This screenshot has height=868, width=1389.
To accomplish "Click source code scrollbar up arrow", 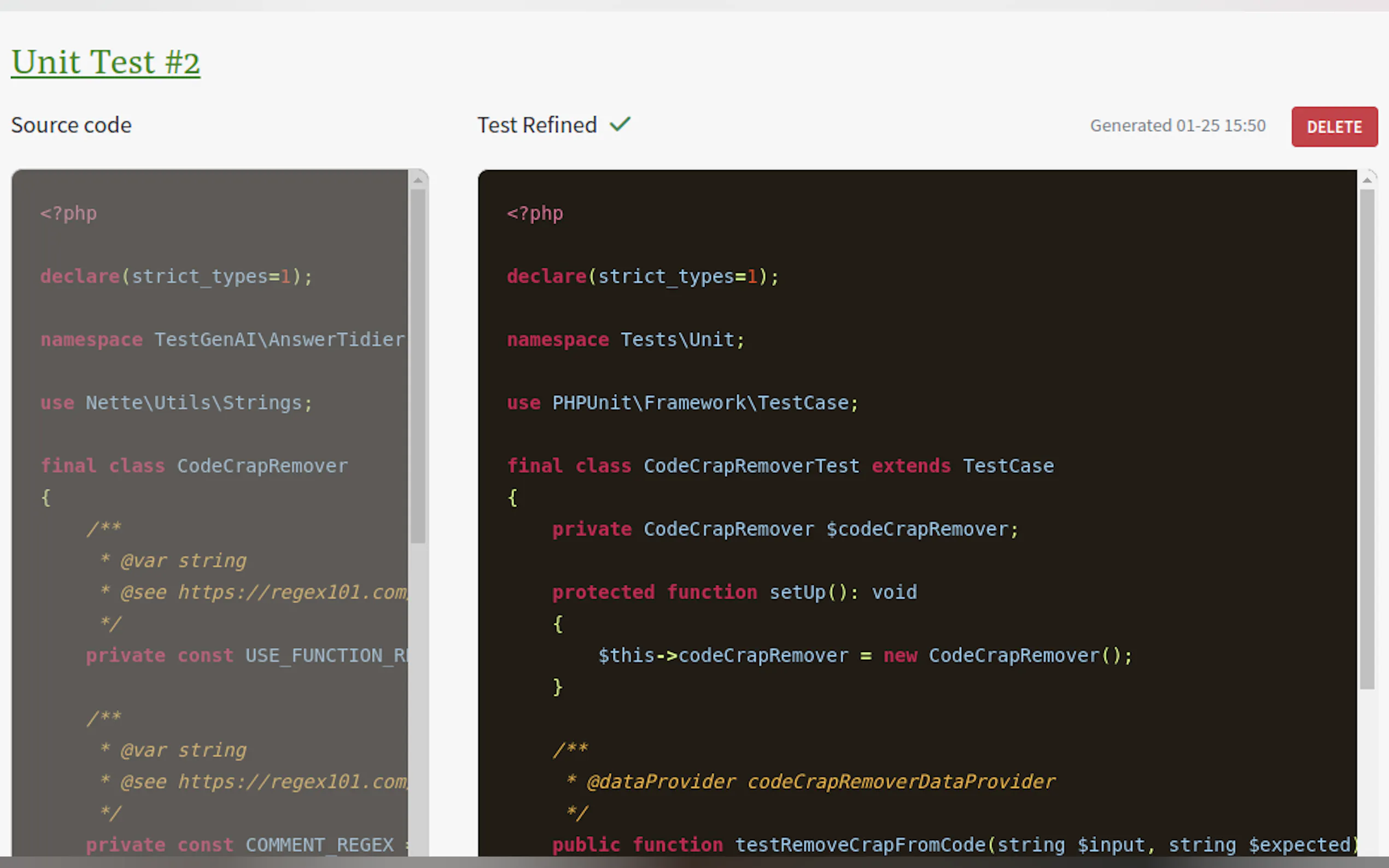I will pyautogui.click(x=418, y=180).
